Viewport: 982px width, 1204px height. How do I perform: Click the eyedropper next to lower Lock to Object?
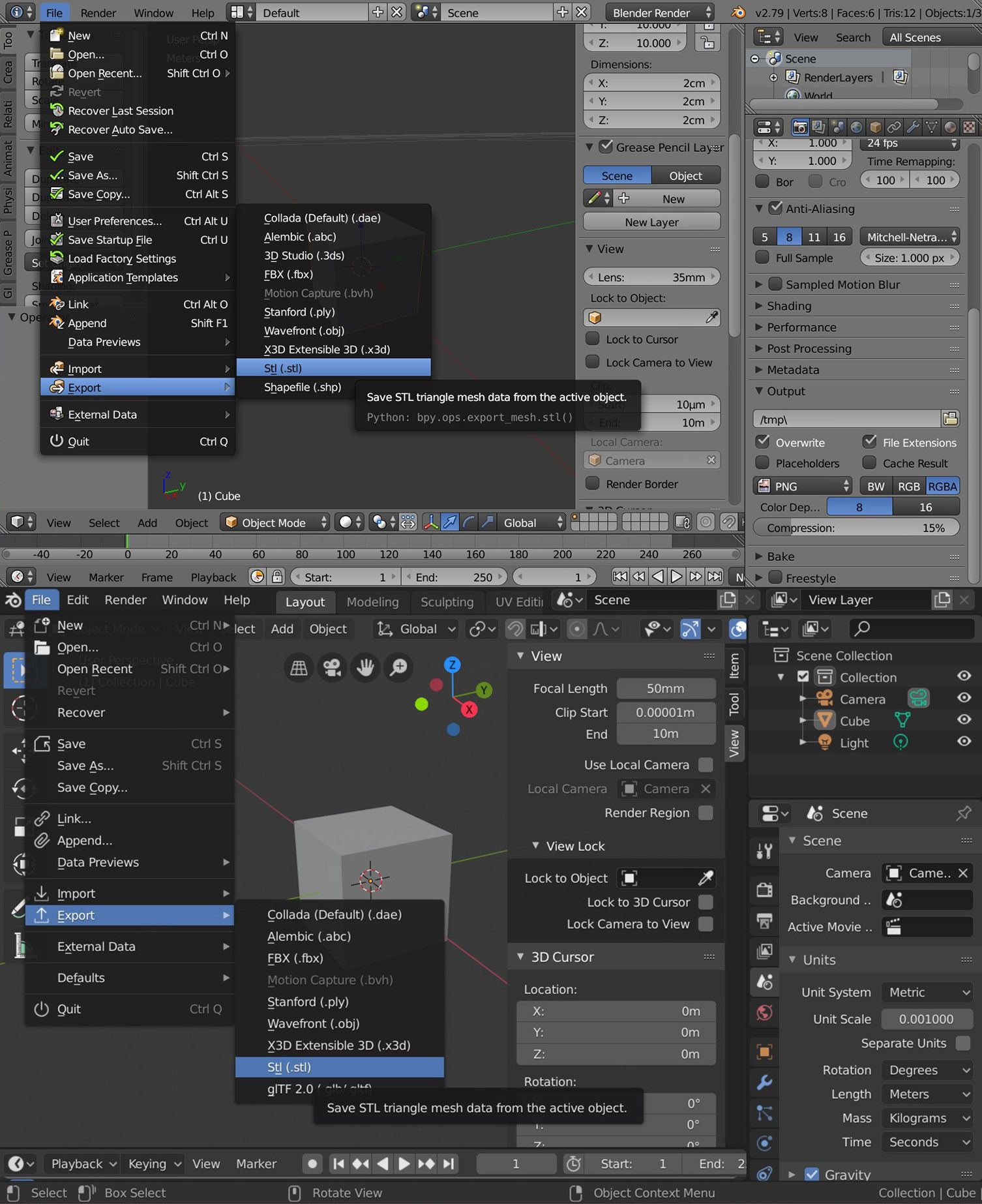coord(706,879)
